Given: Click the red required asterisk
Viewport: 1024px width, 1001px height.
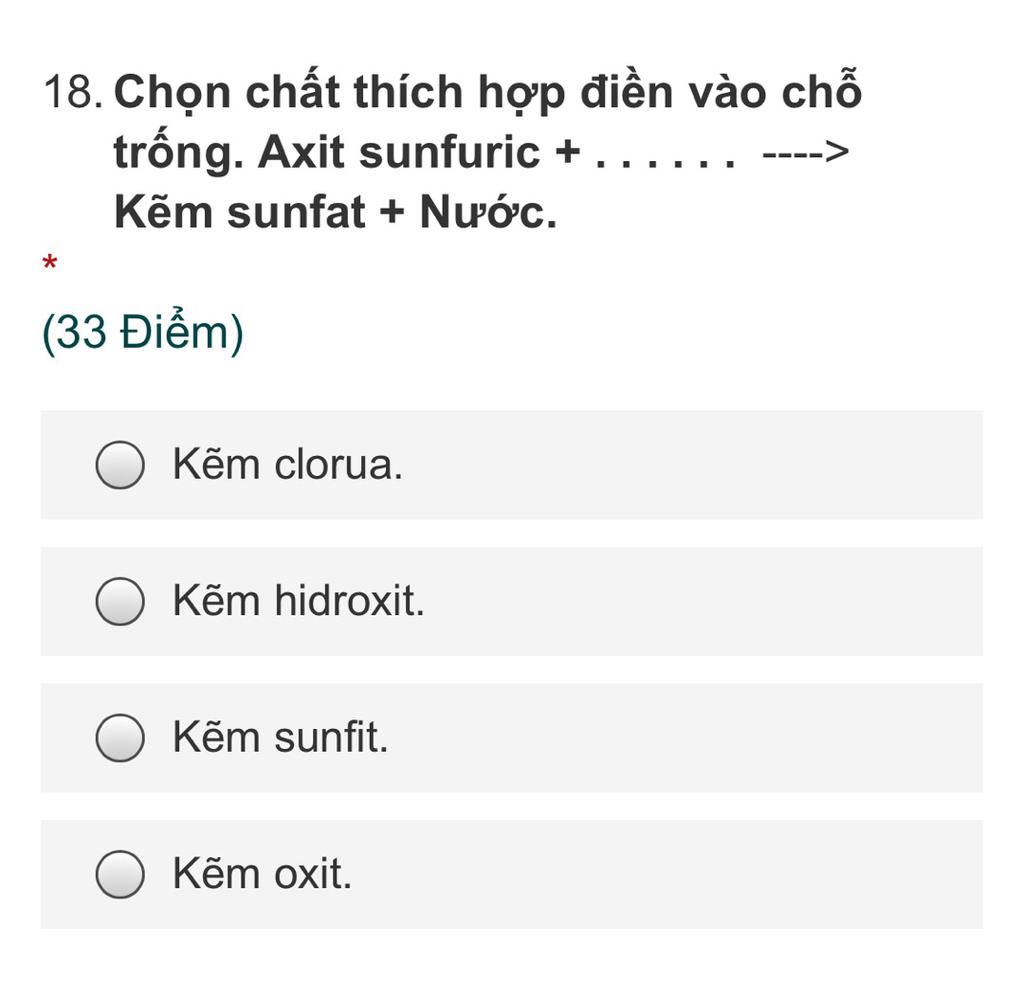Looking at the screenshot, I should click(x=50, y=264).
